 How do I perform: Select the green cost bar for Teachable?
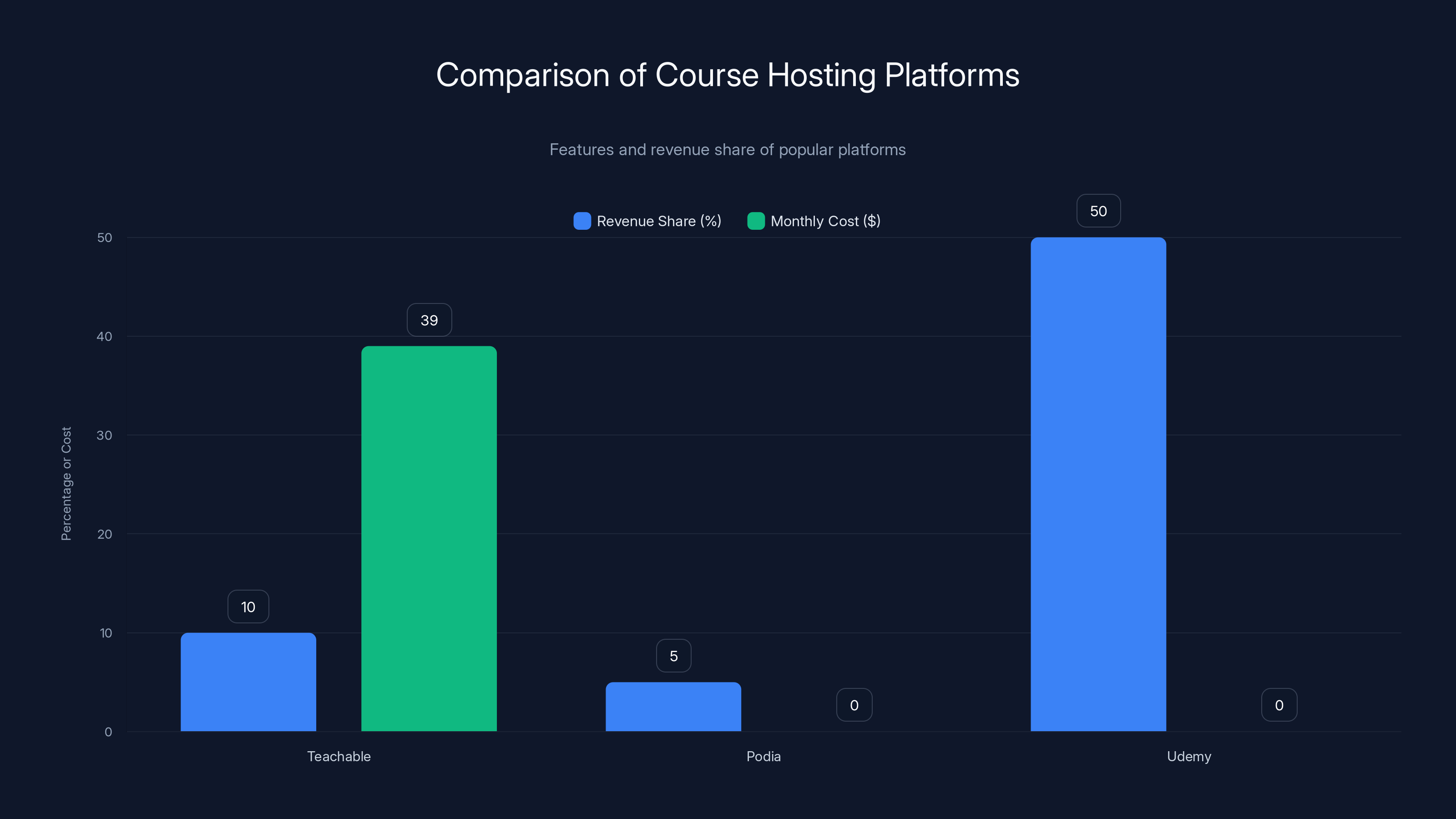(x=429, y=537)
